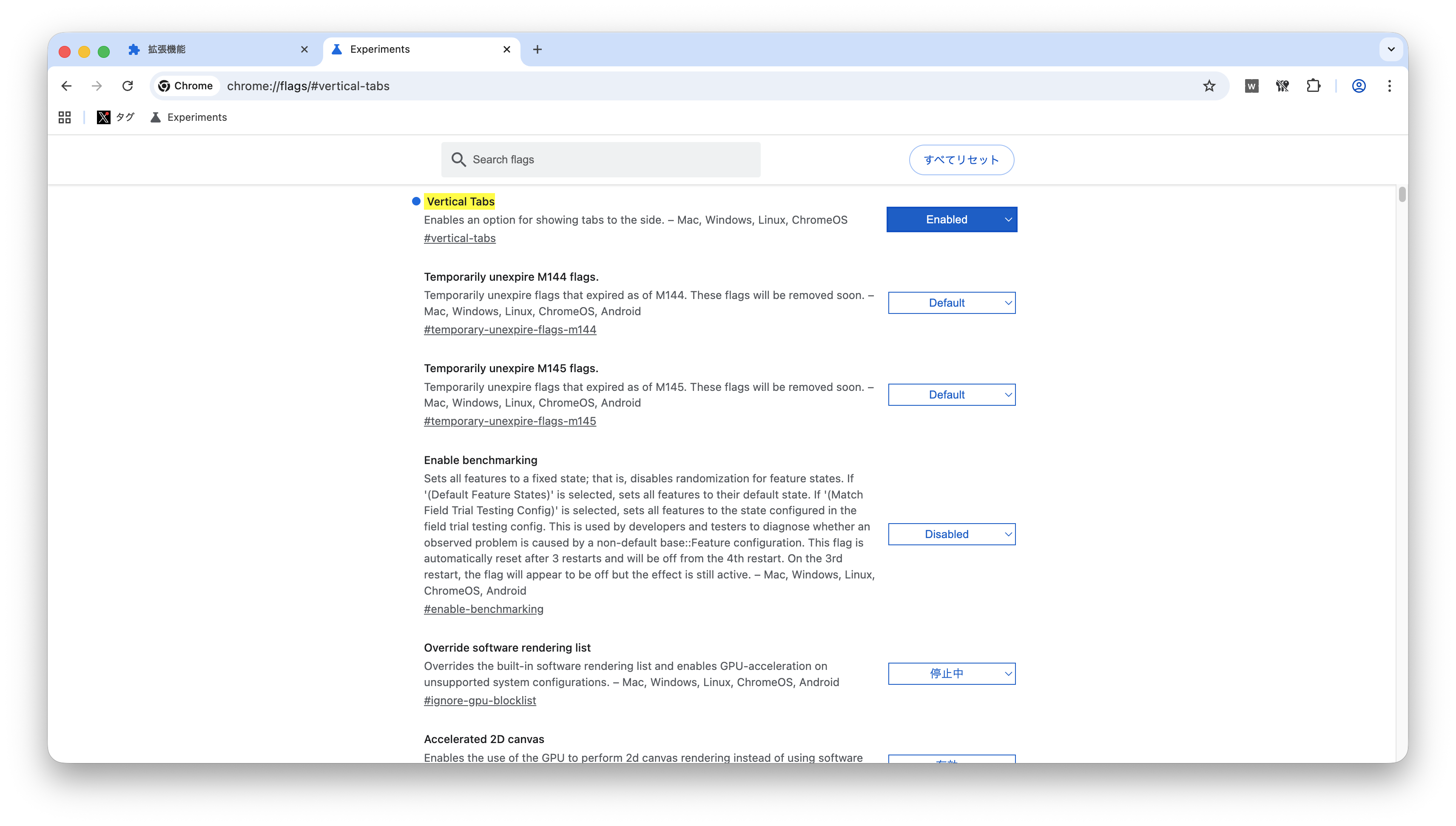
Task: Open the profile account icon
Action: click(x=1359, y=85)
